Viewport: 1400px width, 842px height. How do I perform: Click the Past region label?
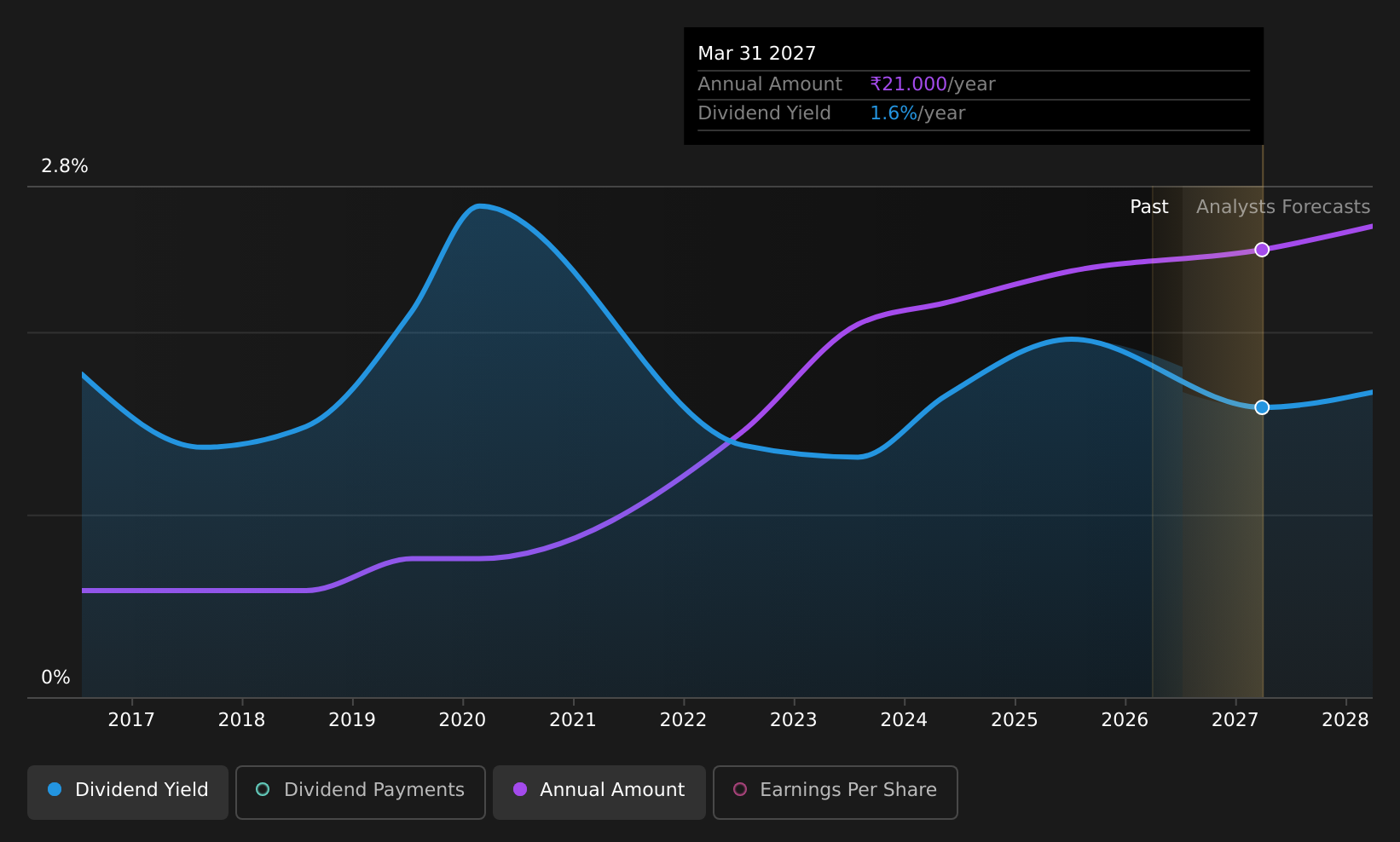1149,207
